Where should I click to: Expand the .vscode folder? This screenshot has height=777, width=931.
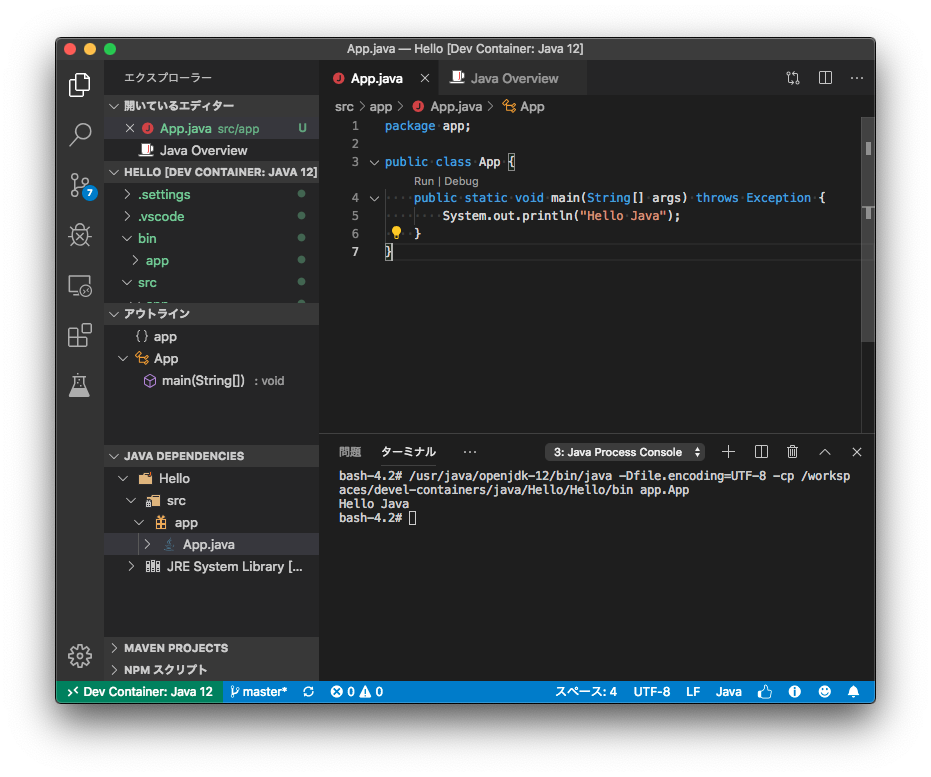coord(127,216)
